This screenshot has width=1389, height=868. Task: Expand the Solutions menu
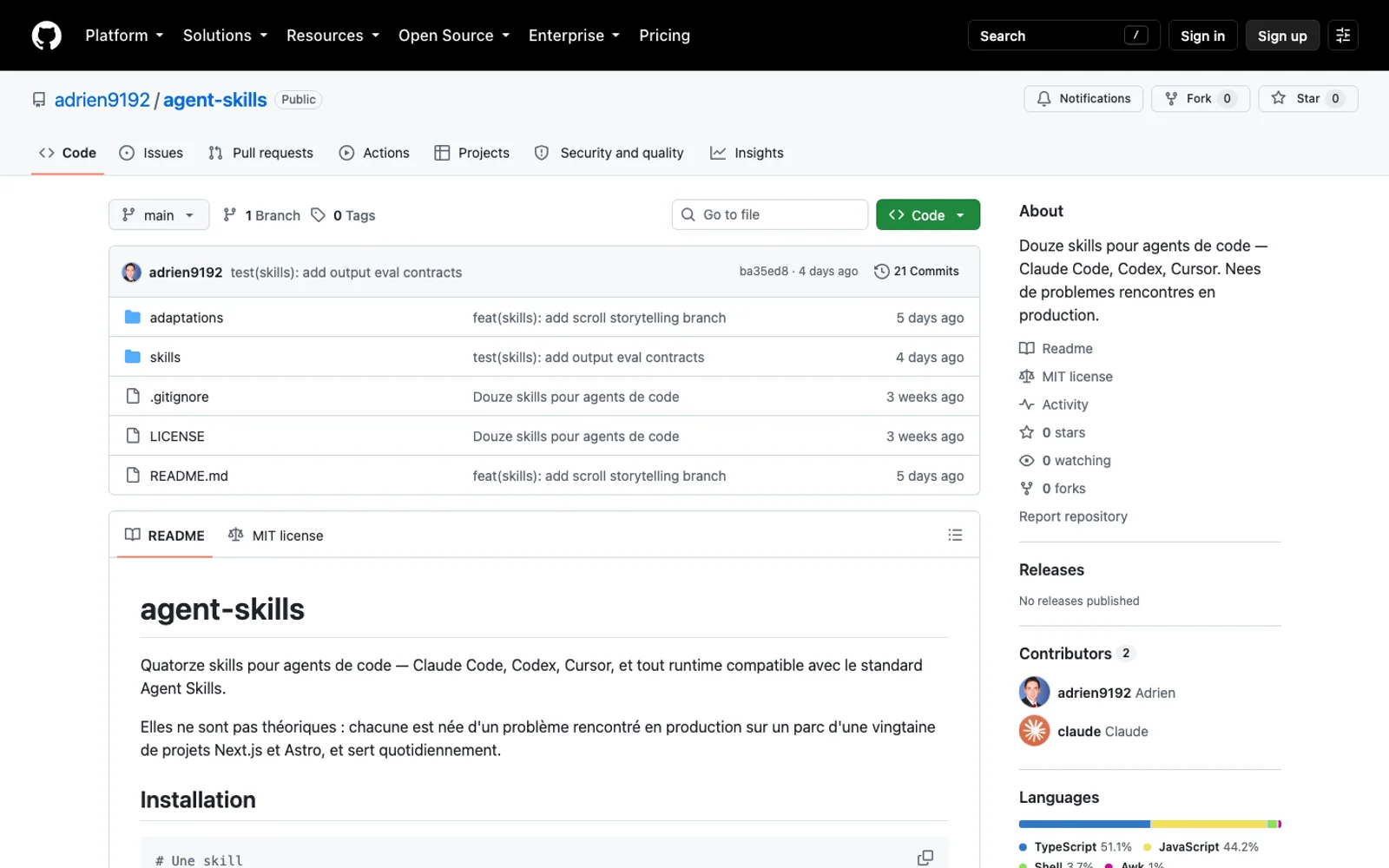point(225,36)
